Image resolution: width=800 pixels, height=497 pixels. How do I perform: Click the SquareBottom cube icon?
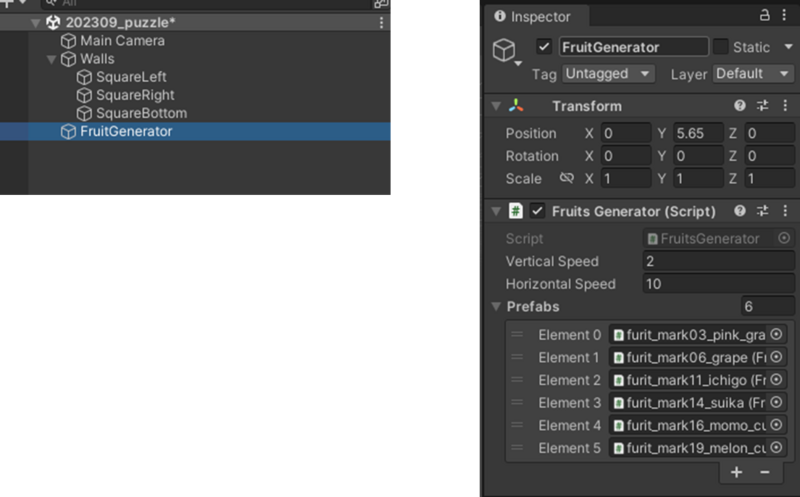[84, 113]
